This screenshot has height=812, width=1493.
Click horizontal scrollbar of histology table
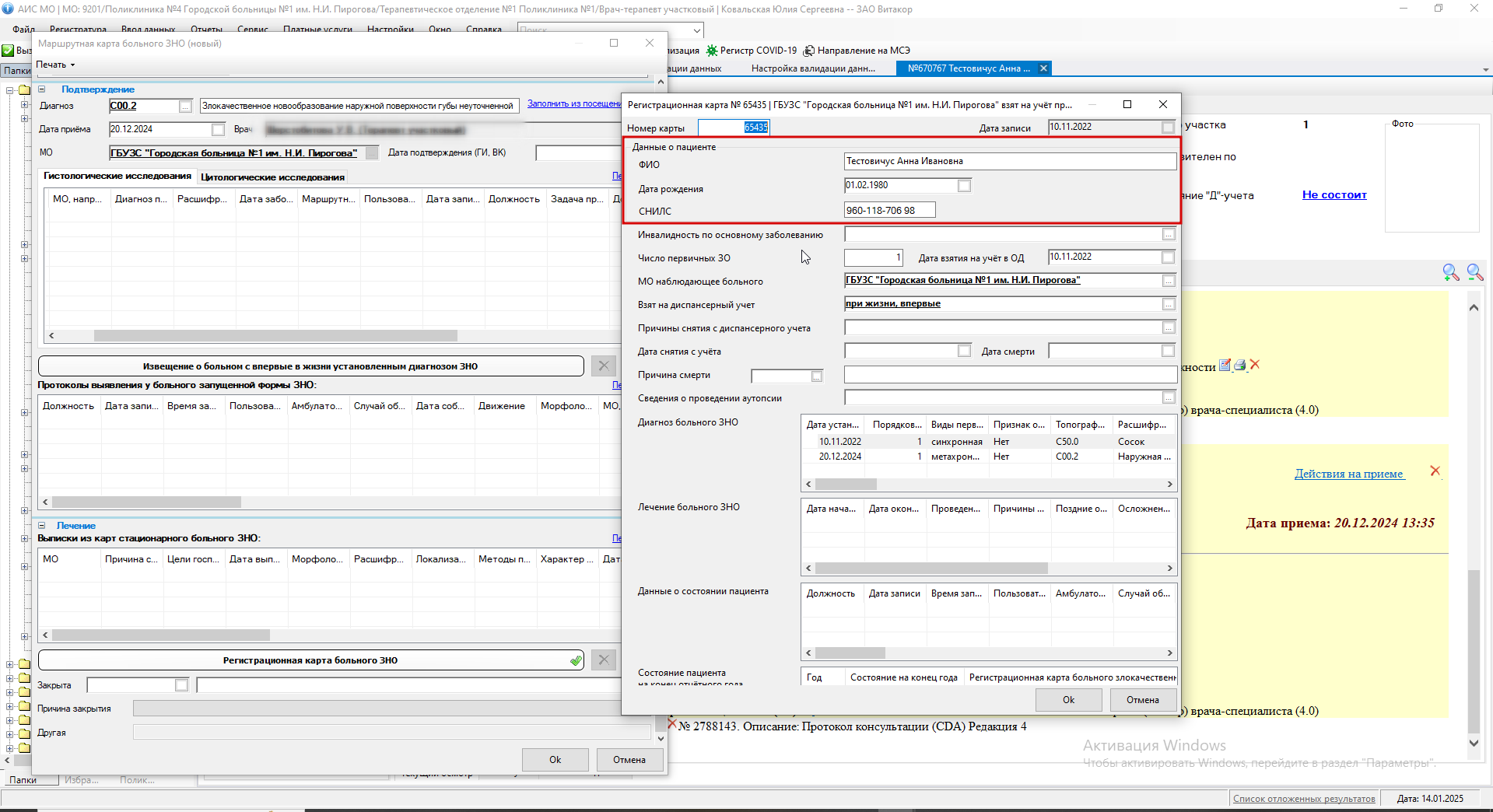pyautogui.click(x=275, y=336)
